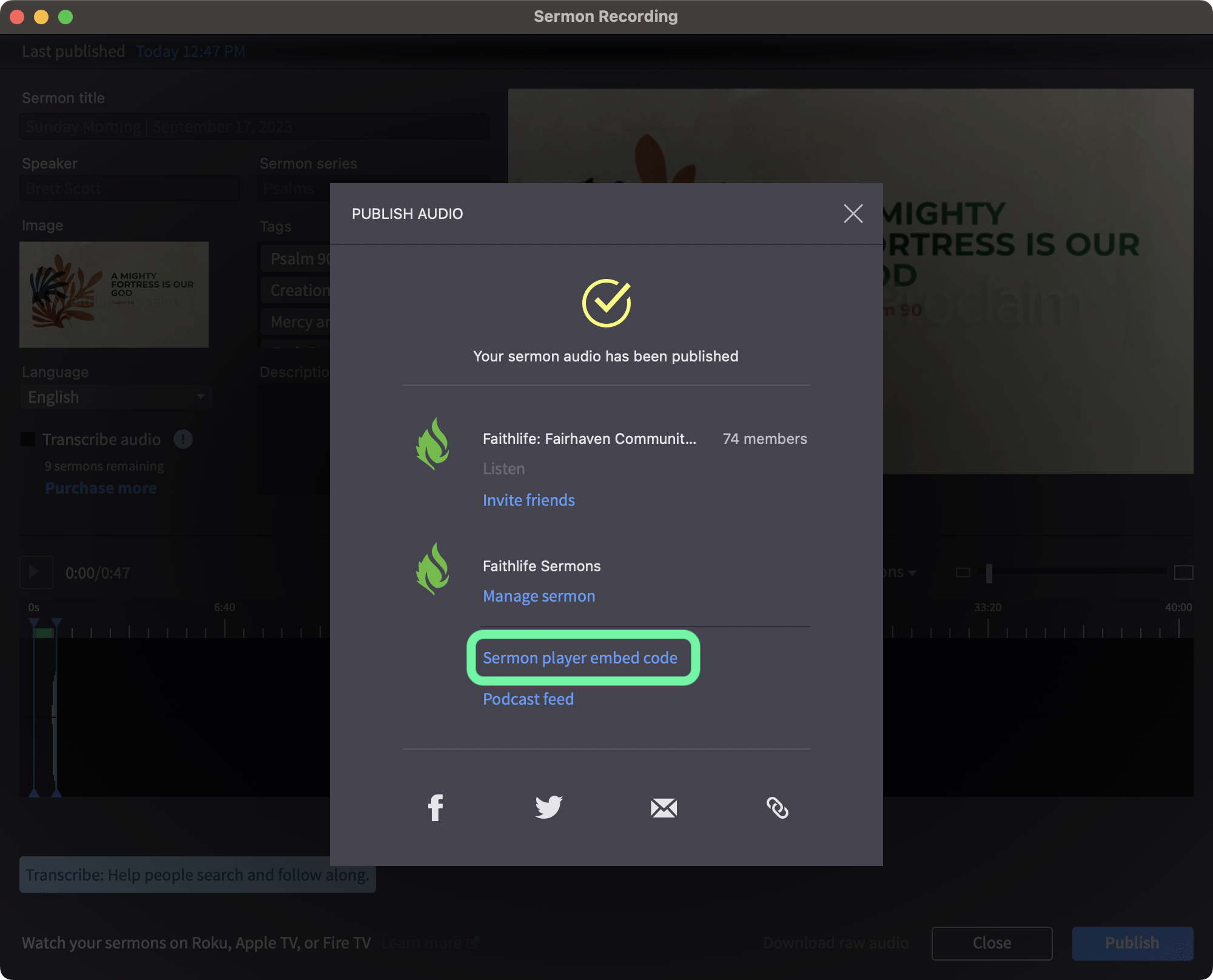Click the Listen link

tap(504, 469)
